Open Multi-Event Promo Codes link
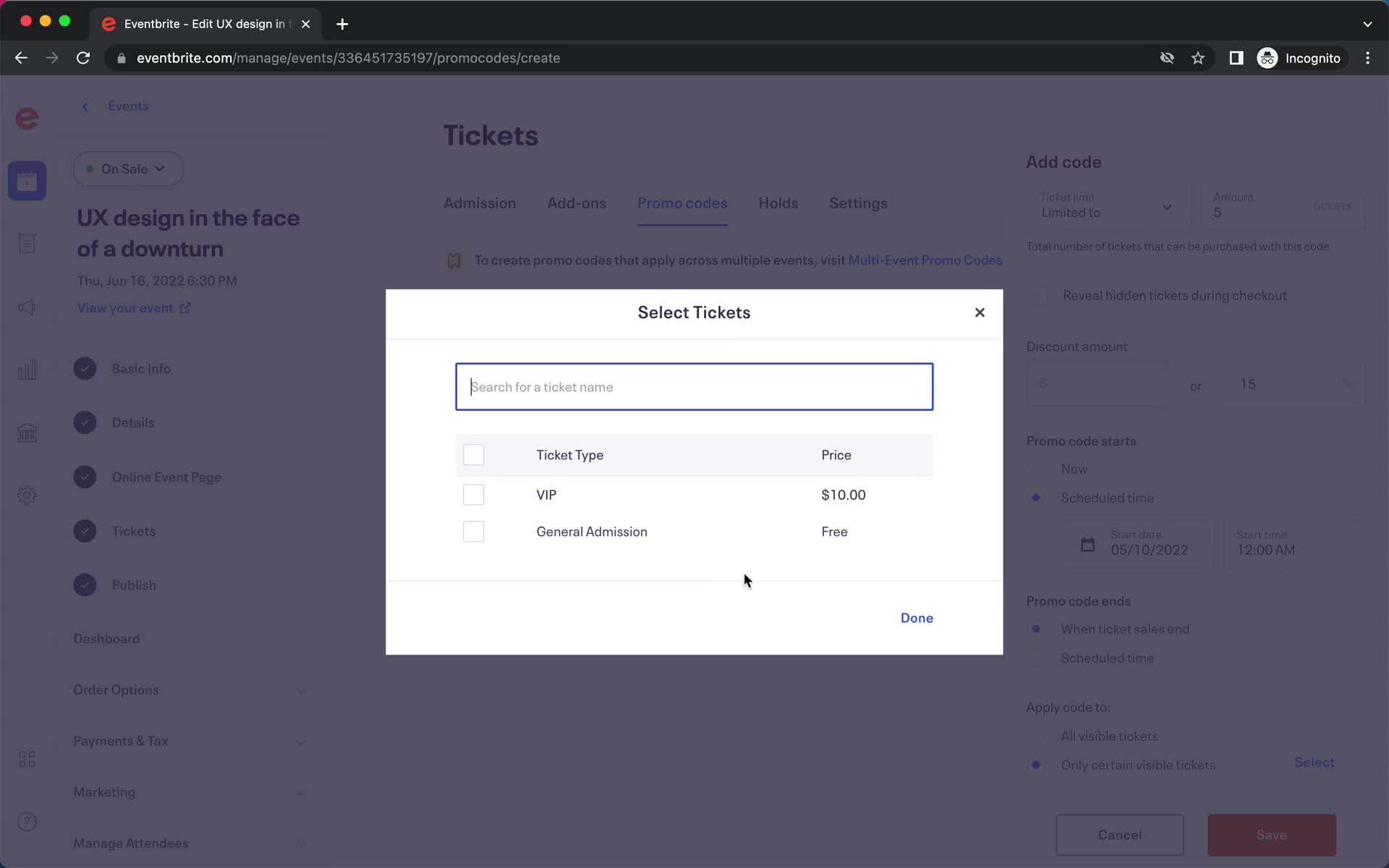 (x=925, y=260)
